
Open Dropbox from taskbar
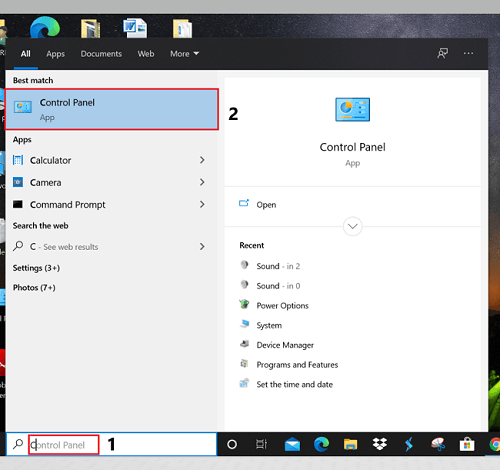coord(380,444)
